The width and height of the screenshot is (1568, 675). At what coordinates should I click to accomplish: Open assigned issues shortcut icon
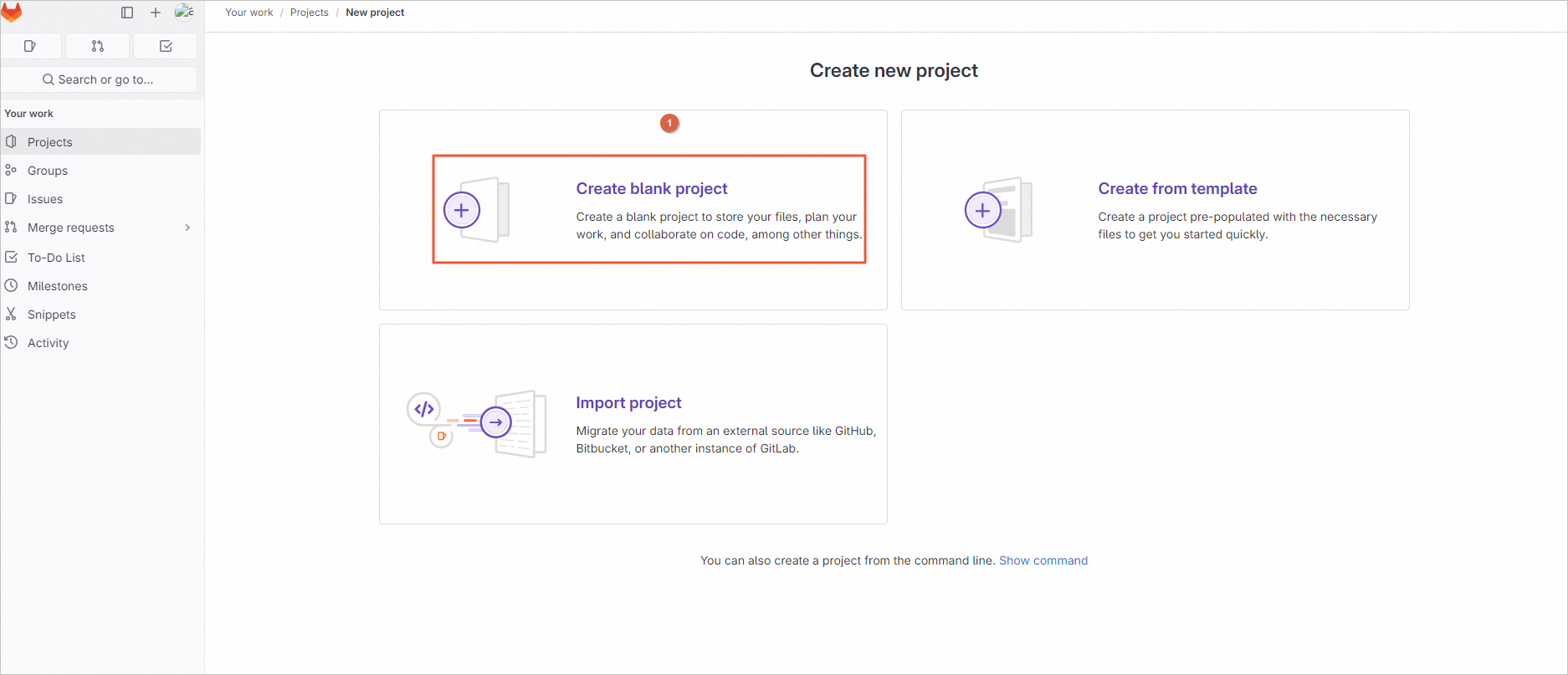coord(31,46)
